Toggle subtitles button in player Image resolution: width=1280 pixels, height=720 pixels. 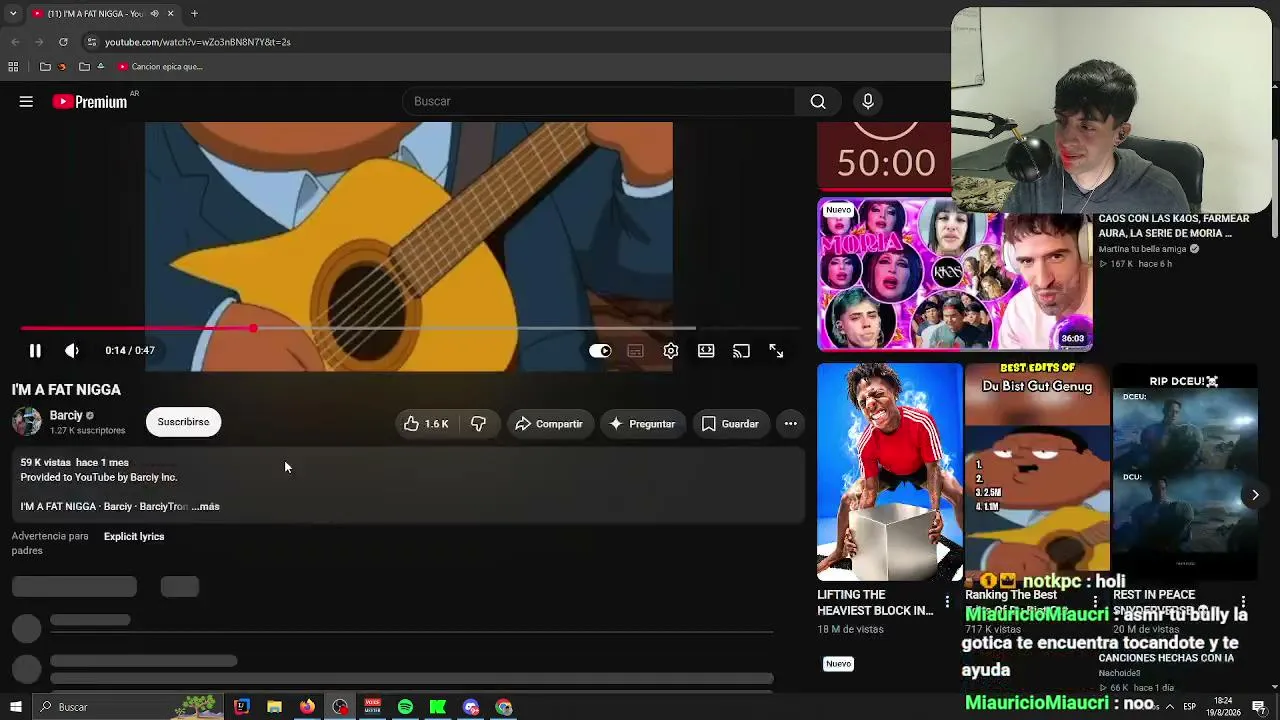[635, 351]
